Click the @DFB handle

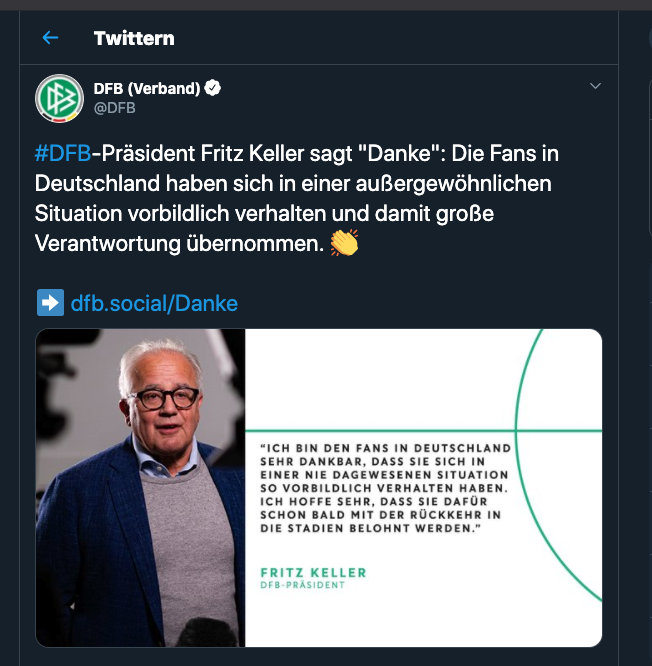click(x=115, y=108)
